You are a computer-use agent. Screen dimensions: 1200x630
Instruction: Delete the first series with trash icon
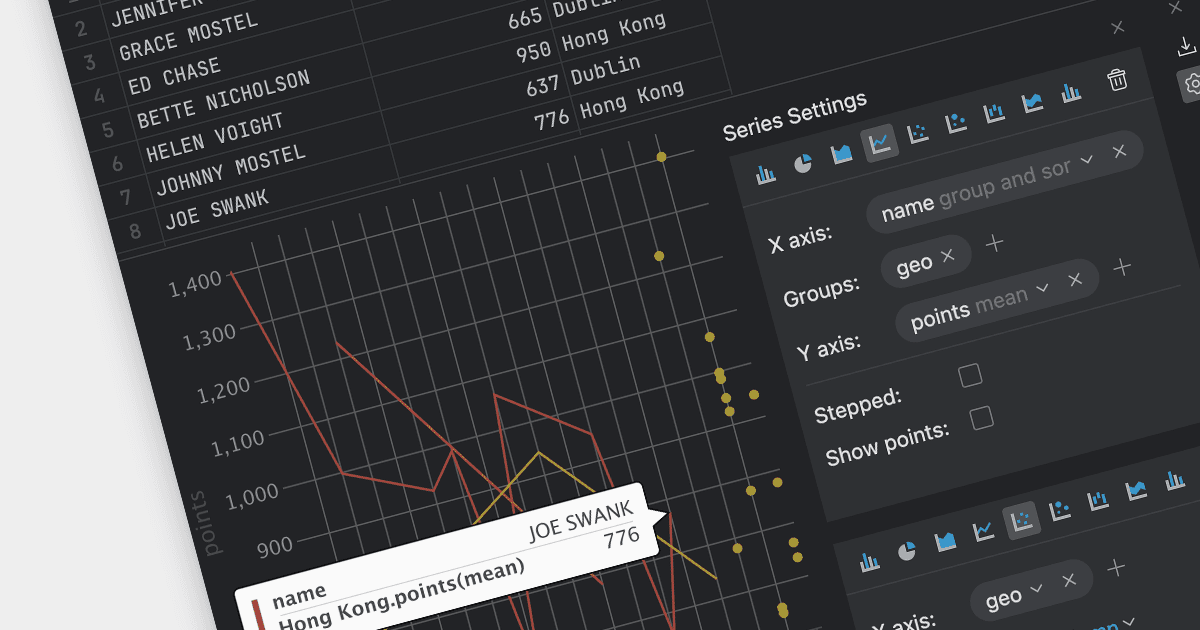(1118, 80)
